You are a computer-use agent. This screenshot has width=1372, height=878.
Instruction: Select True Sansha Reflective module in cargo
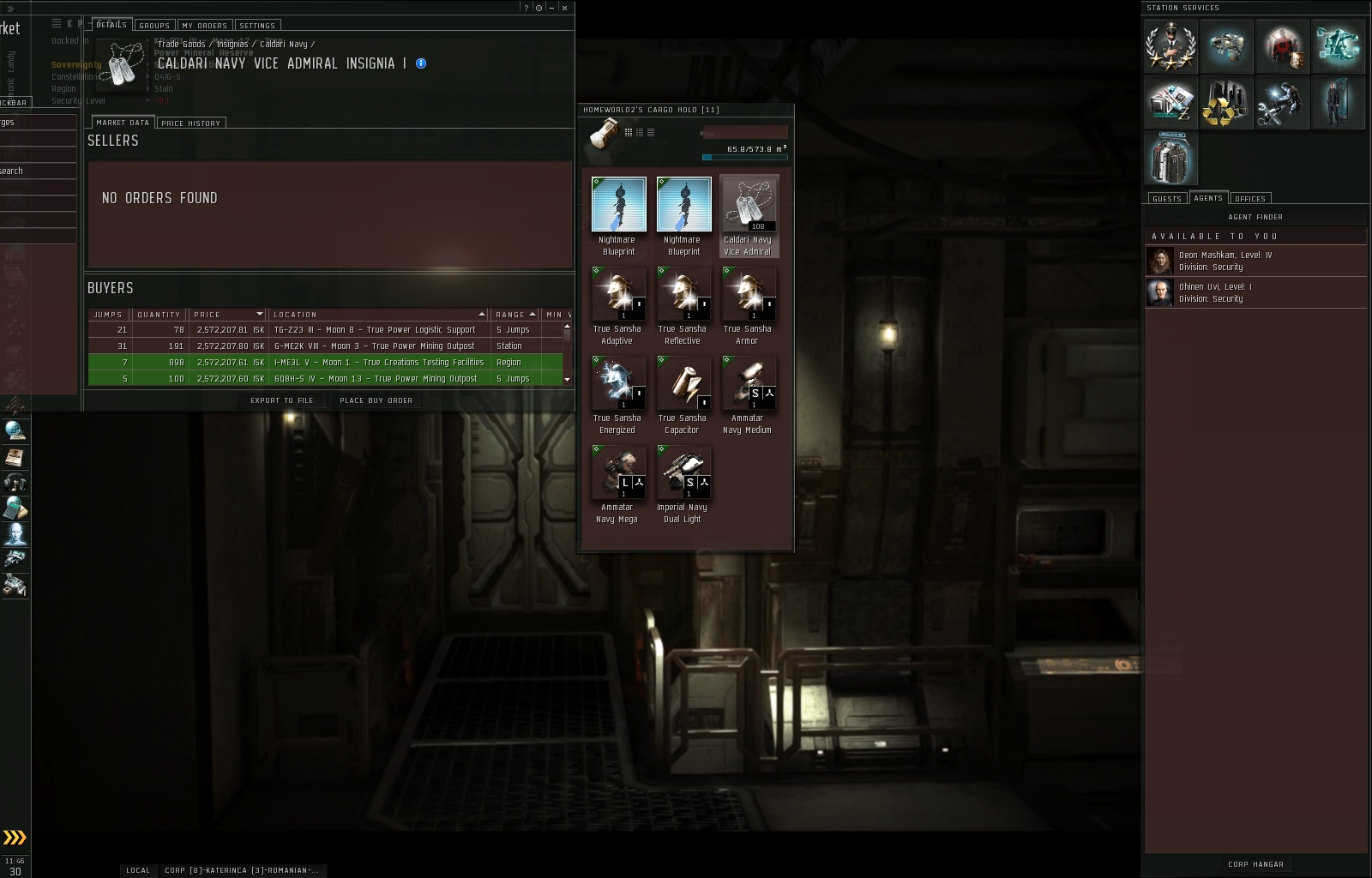(683, 306)
